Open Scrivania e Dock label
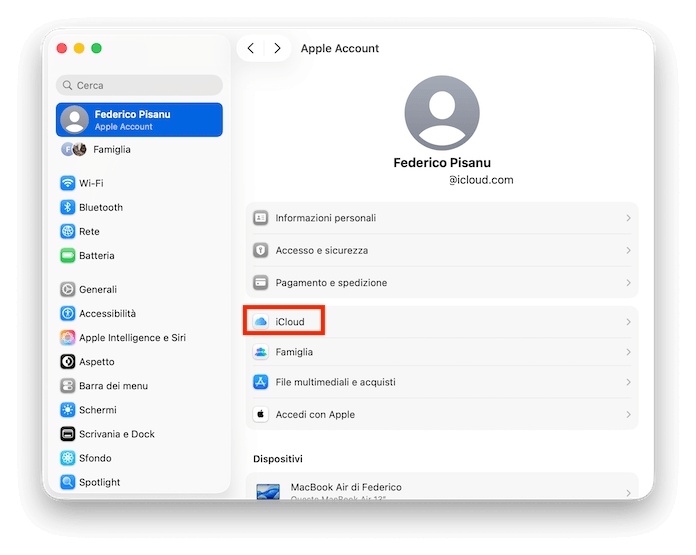 (117, 434)
